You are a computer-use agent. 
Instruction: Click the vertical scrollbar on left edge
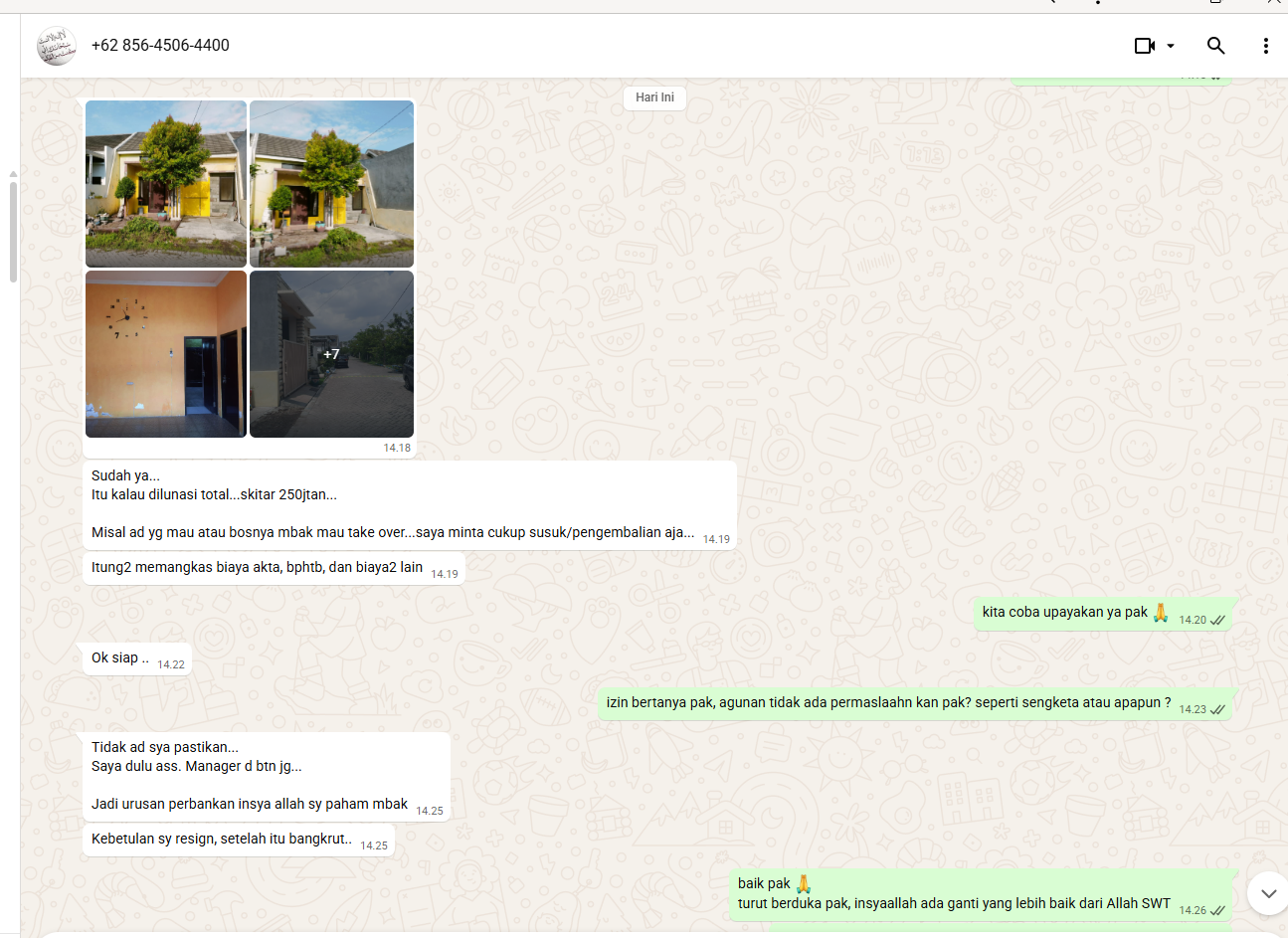pyautogui.click(x=13, y=229)
